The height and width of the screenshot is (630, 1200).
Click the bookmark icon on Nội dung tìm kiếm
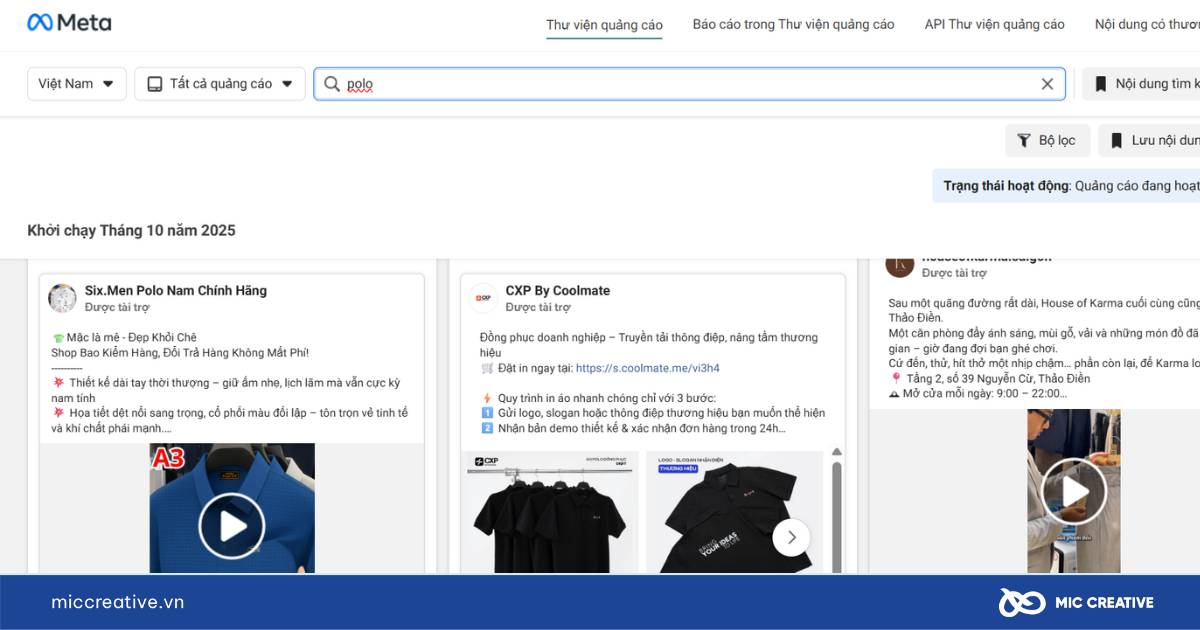1101,84
